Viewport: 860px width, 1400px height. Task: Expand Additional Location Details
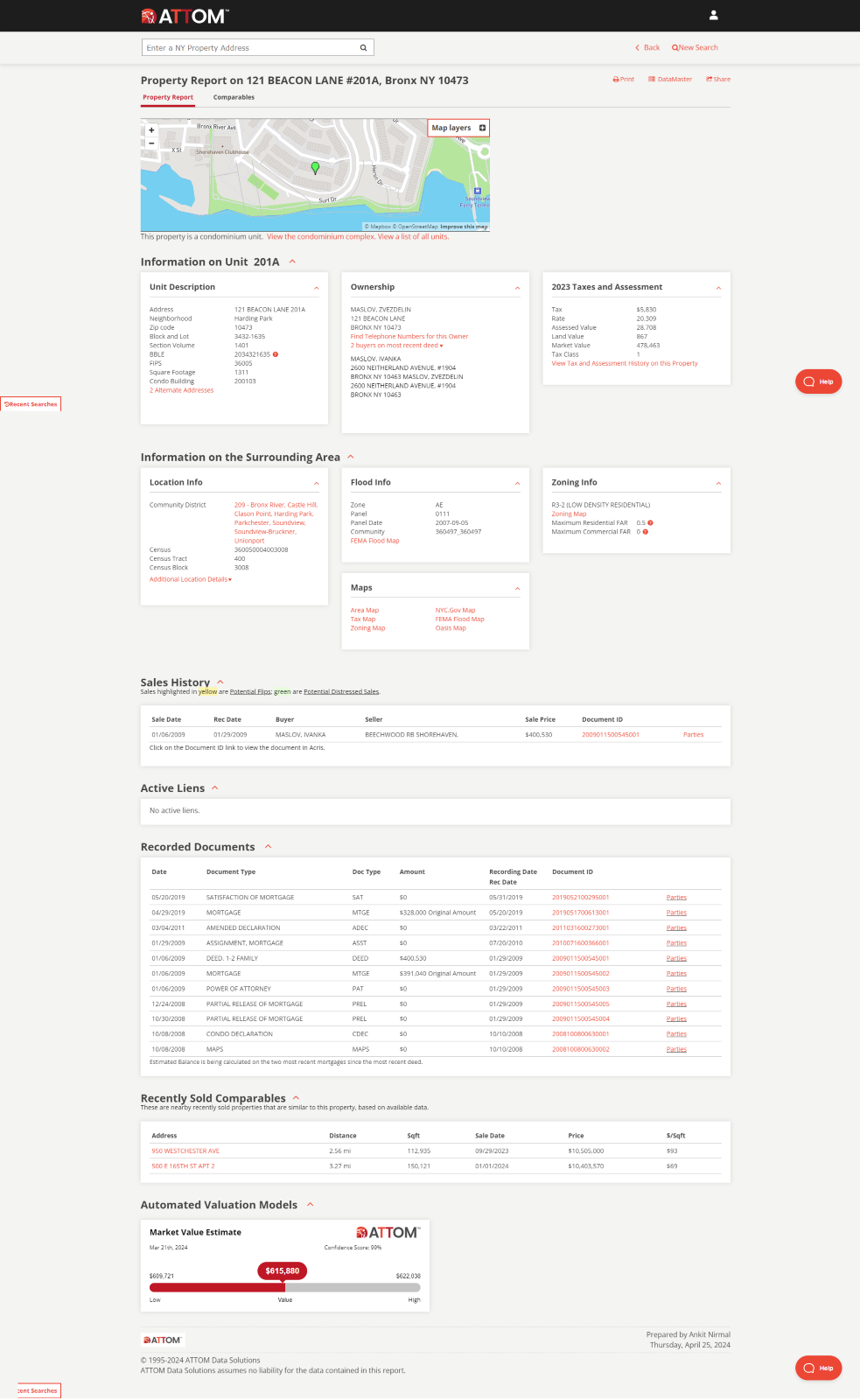tap(190, 579)
